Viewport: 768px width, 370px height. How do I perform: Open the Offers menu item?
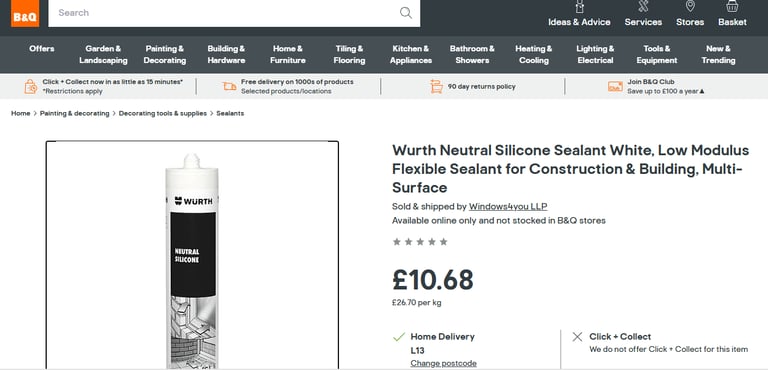click(x=42, y=49)
